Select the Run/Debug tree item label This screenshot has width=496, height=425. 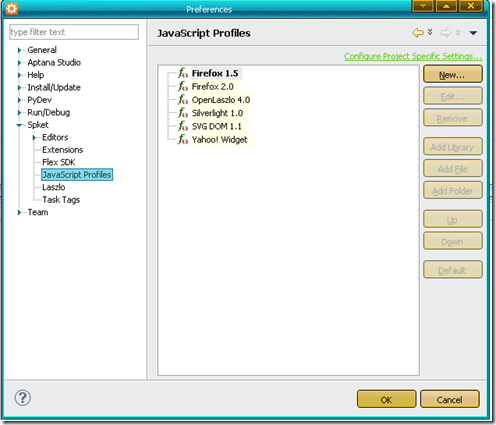point(49,112)
